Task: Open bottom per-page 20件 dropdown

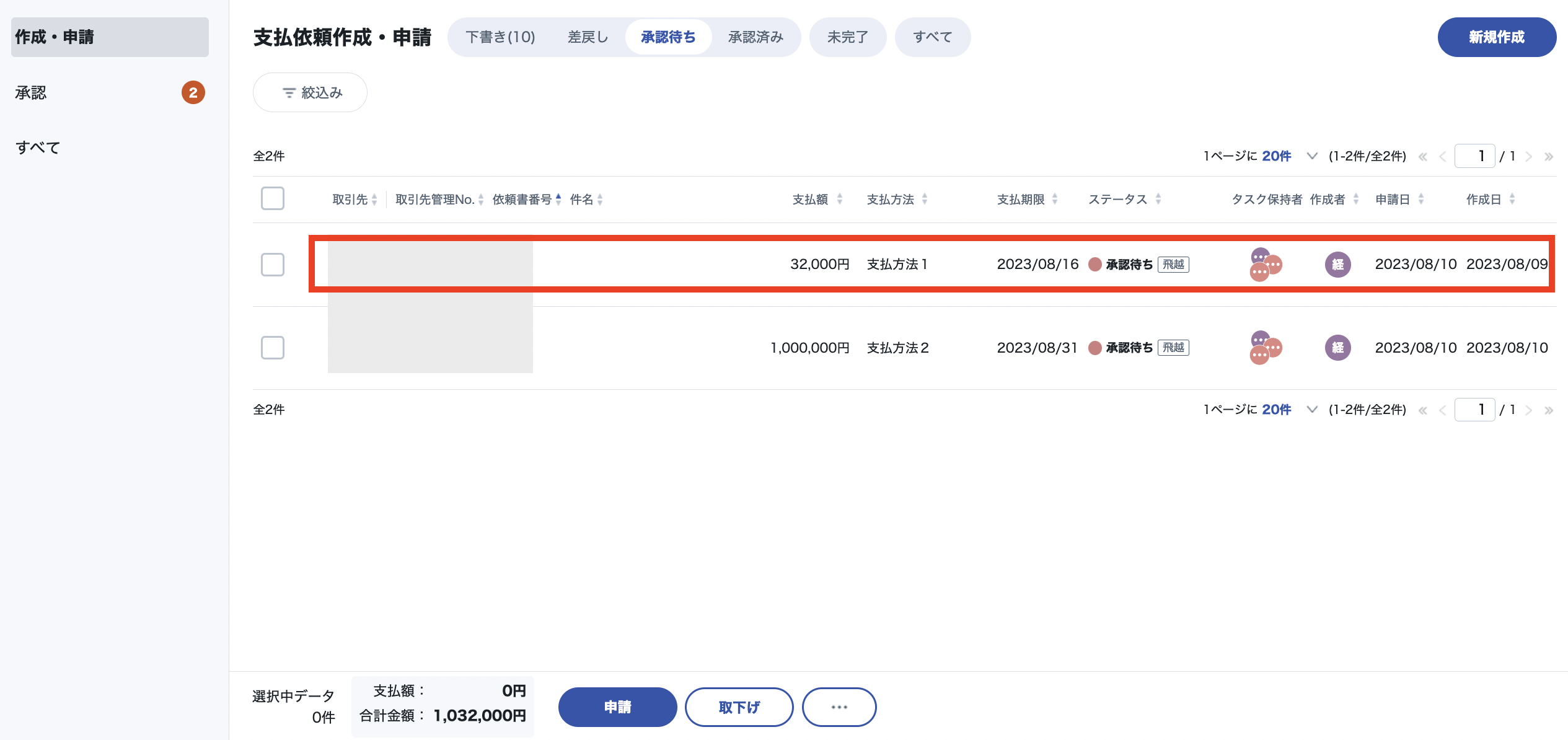Action: point(1290,410)
